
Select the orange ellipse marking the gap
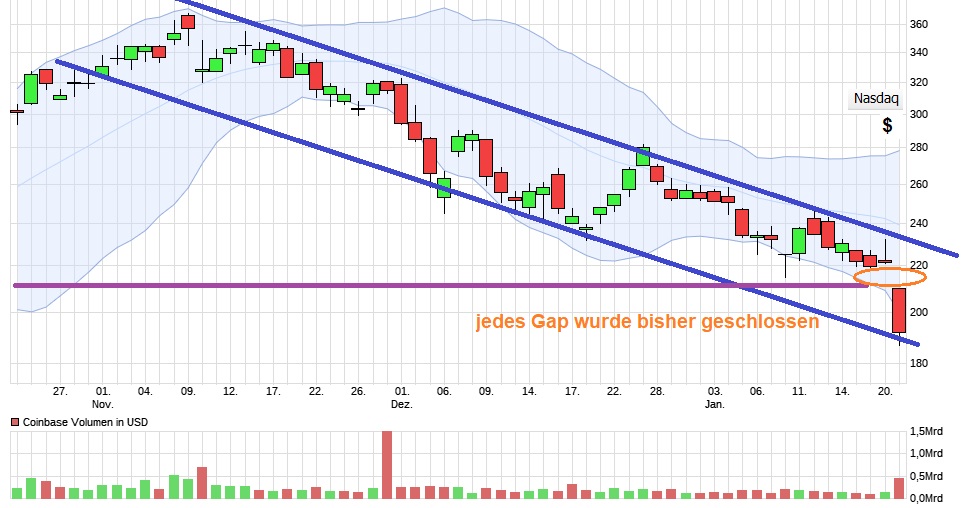click(x=890, y=277)
